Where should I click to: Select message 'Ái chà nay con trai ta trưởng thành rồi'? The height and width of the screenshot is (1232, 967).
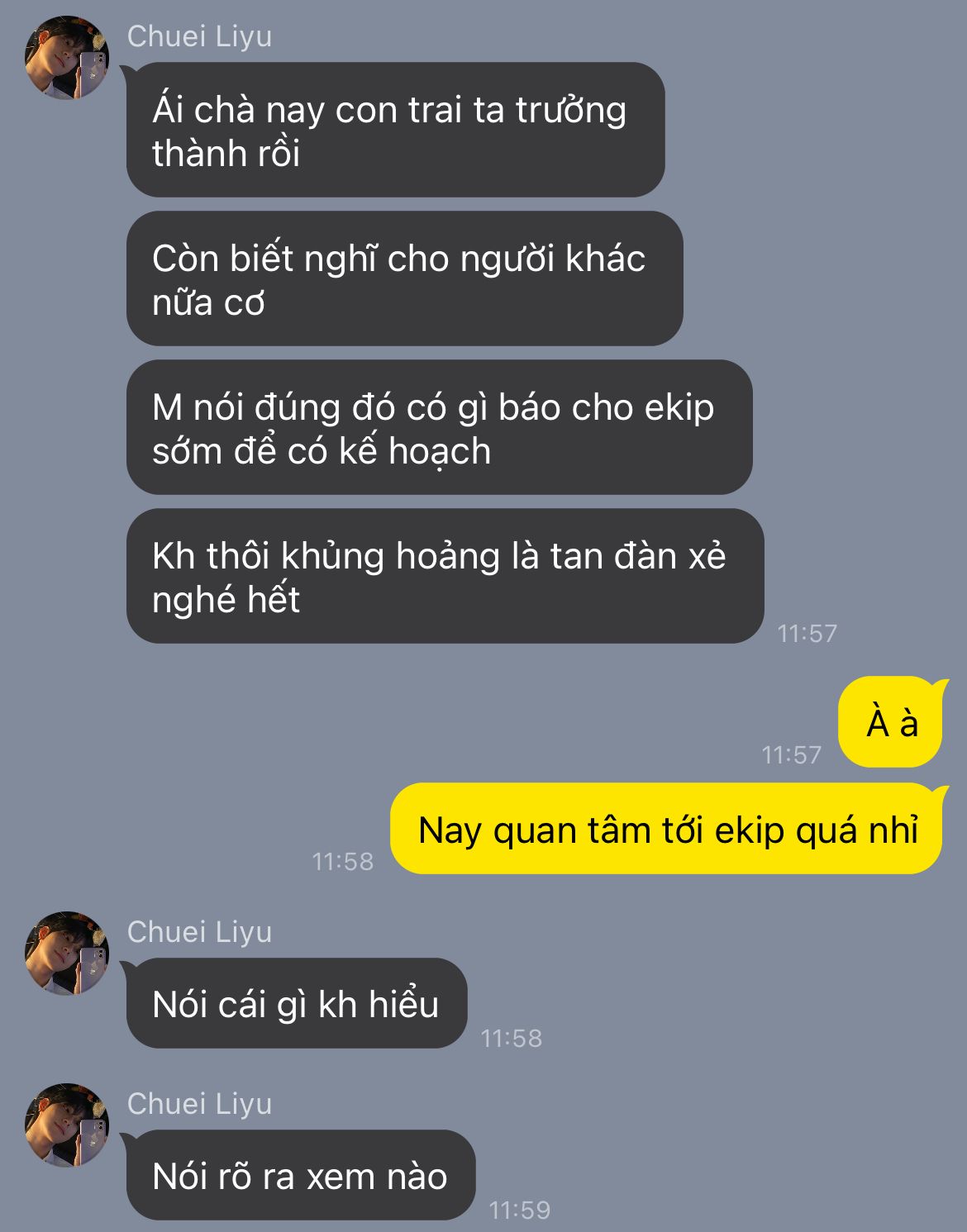coord(395,130)
